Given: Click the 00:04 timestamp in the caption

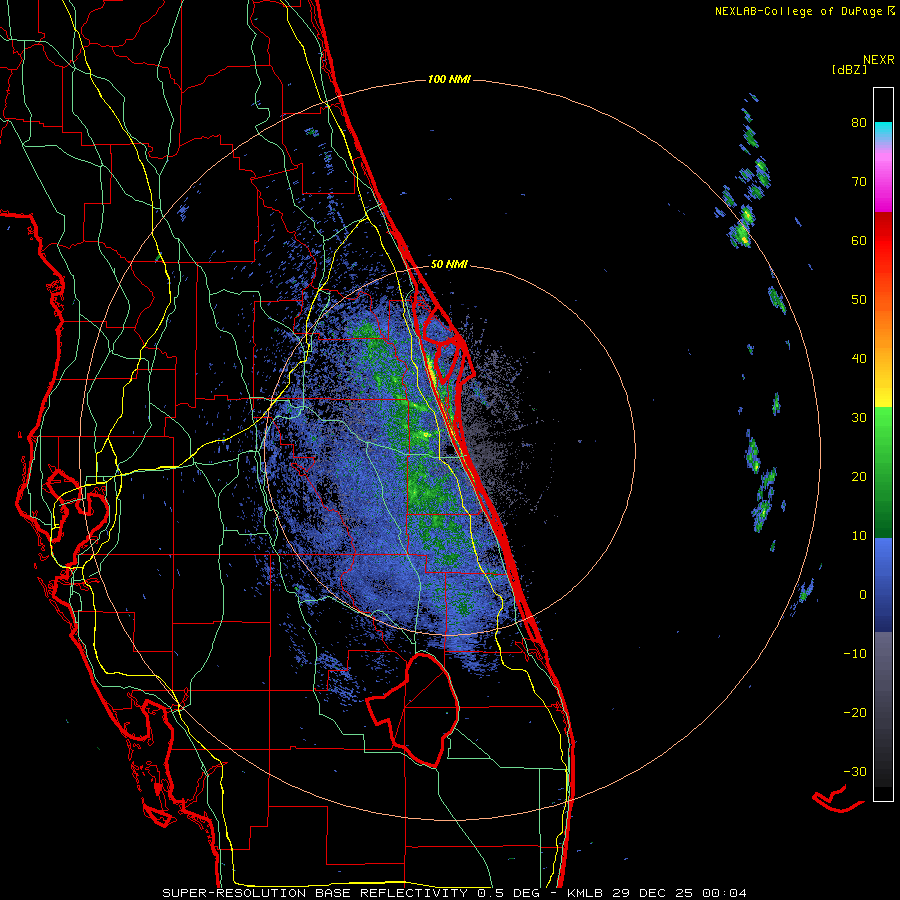Looking at the screenshot, I should pyautogui.click(x=723, y=893).
